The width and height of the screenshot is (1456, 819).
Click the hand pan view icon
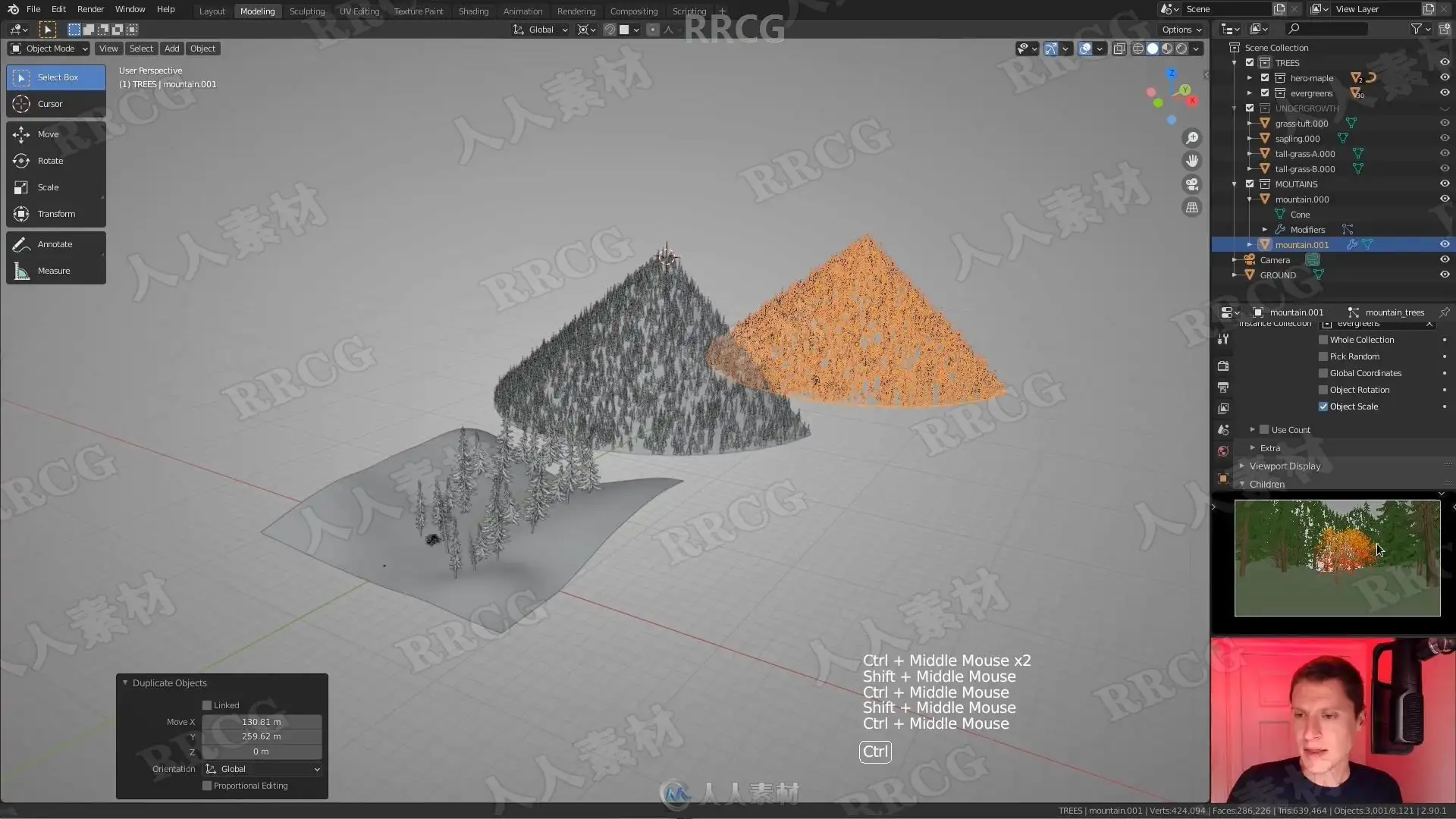[x=1192, y=161]
